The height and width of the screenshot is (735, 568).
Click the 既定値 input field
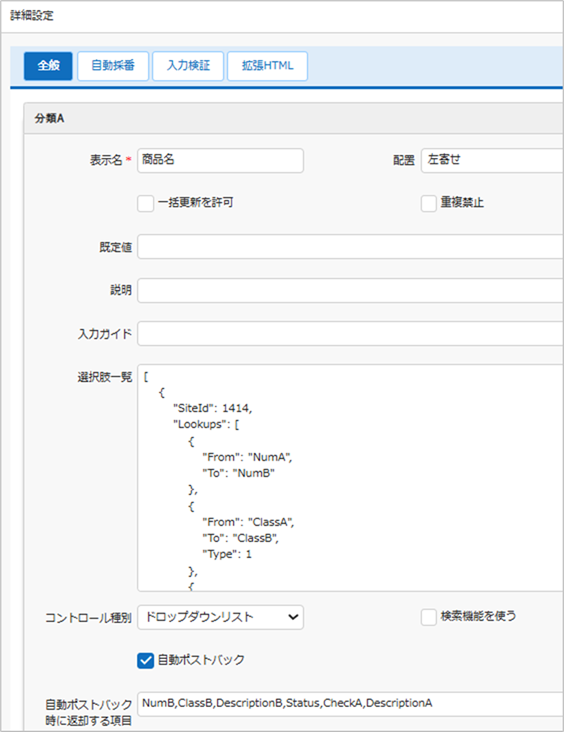click(x=350, y=247)
